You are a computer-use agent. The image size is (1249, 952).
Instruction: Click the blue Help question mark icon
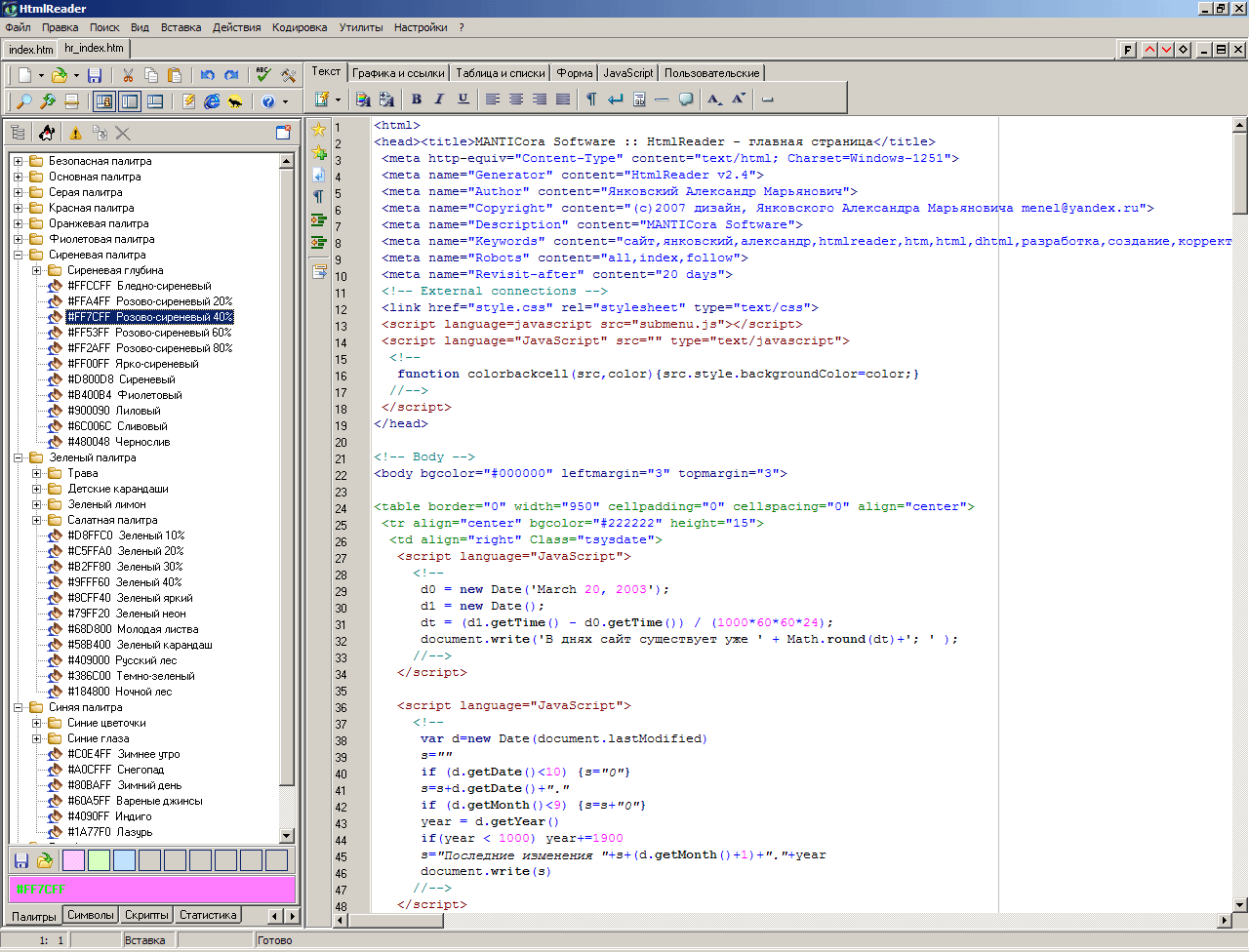268,101
